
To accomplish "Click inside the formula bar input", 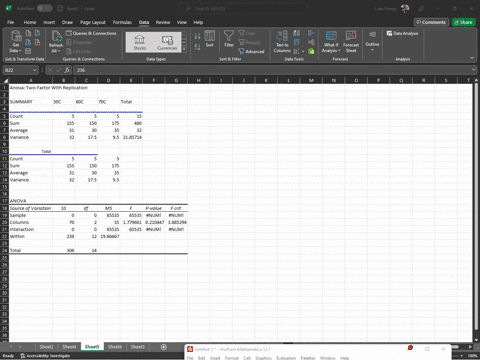I will [x=273, y=70].
